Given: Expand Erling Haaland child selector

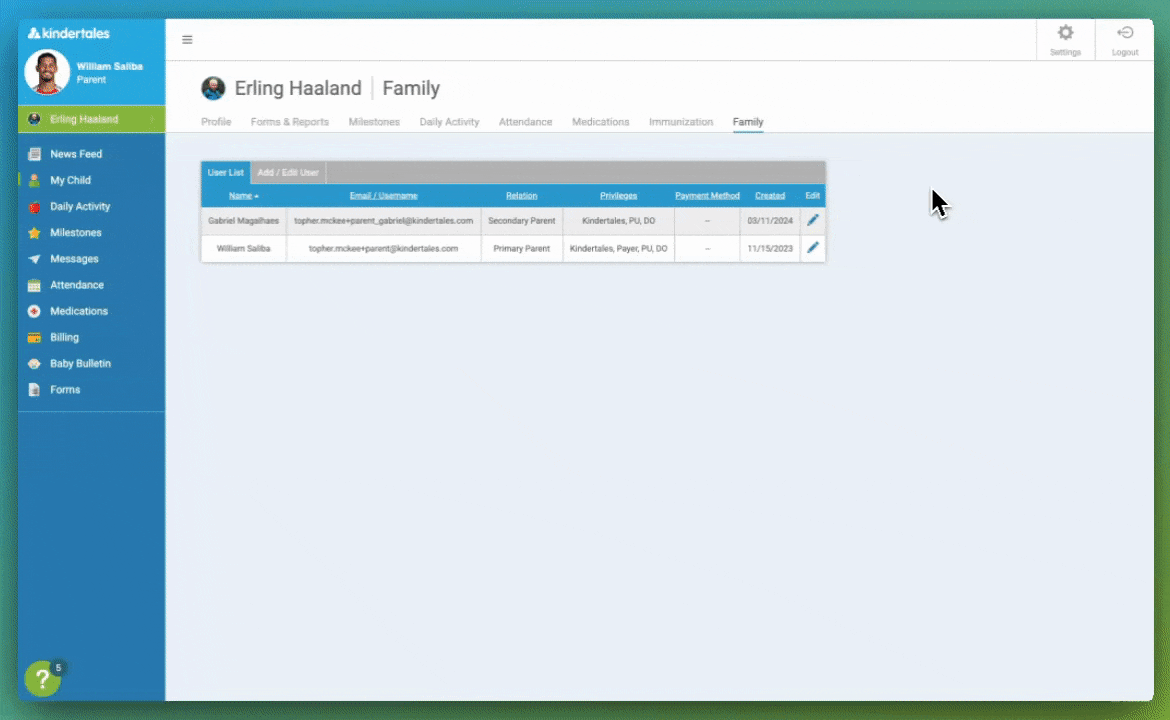Looking at the screenshot, I should tap(90, 119).
